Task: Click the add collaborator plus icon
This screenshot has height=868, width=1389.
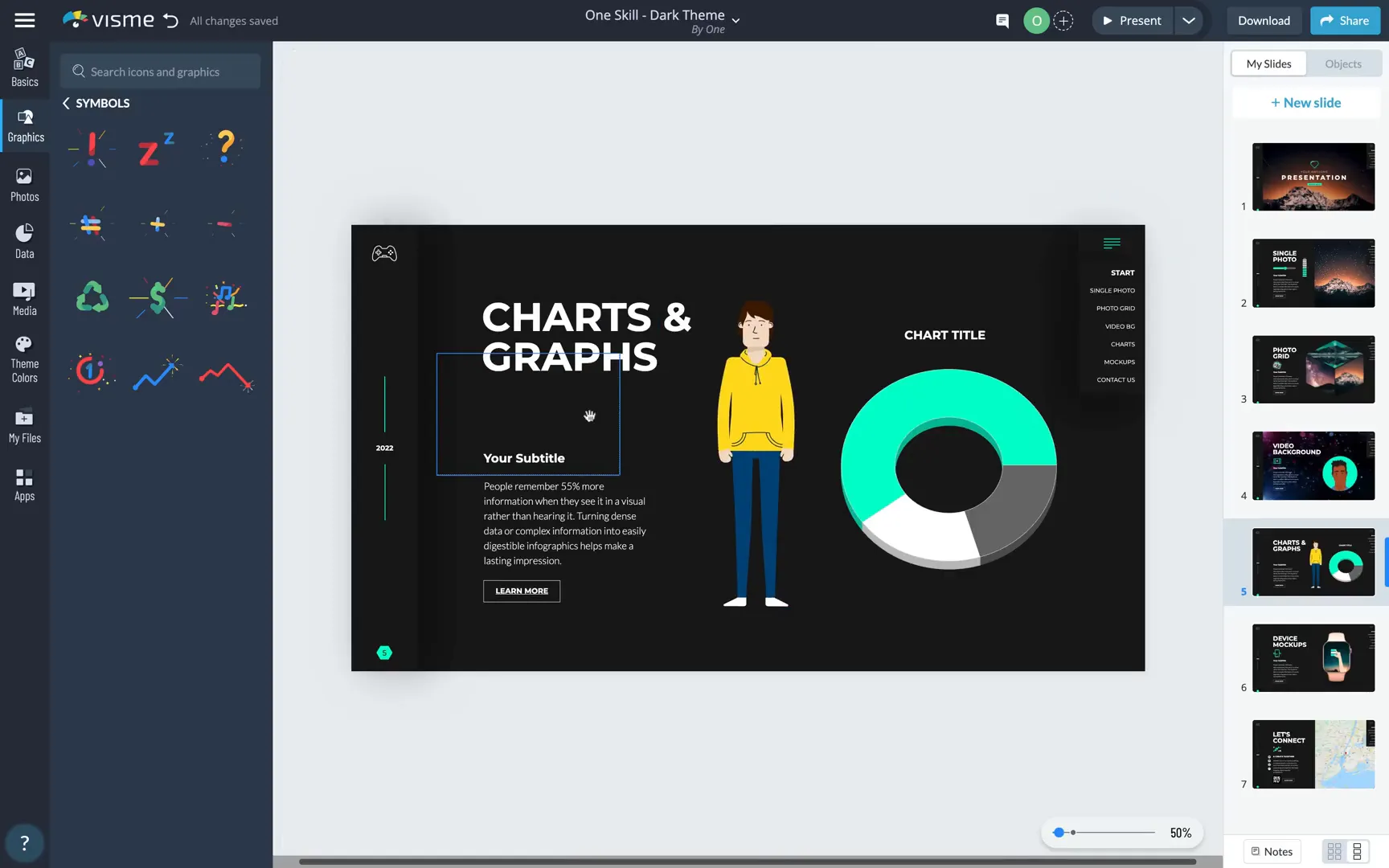Action: [1063, 20]
